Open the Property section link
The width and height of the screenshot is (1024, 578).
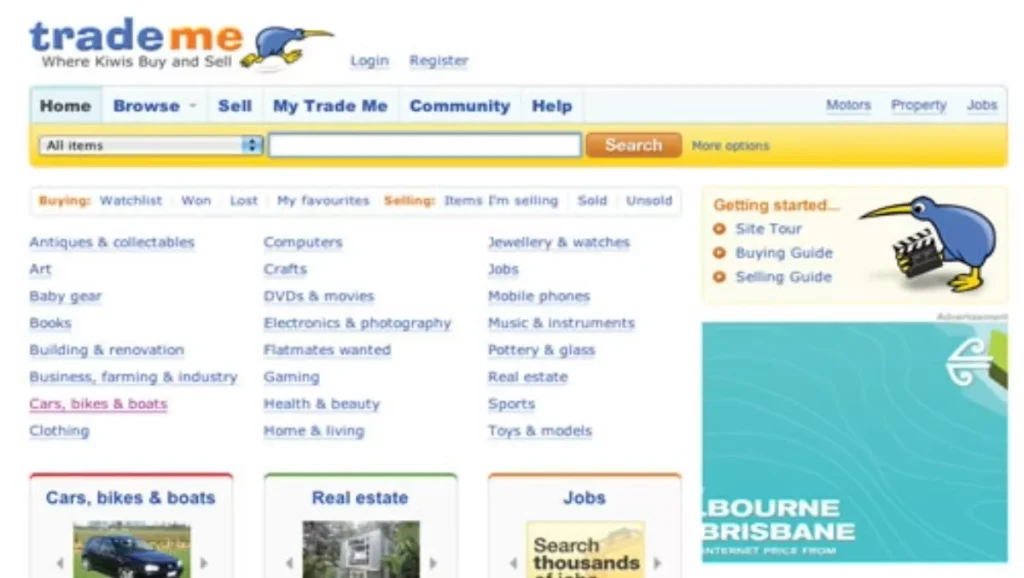[x=919, y=105]
